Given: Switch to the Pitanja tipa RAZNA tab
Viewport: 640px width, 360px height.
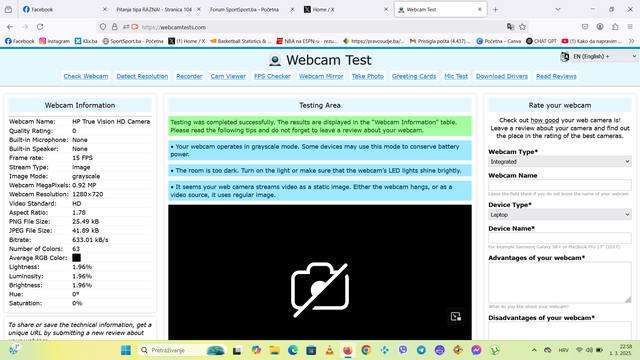Looking at the screenshot, I should coord(158,9).
